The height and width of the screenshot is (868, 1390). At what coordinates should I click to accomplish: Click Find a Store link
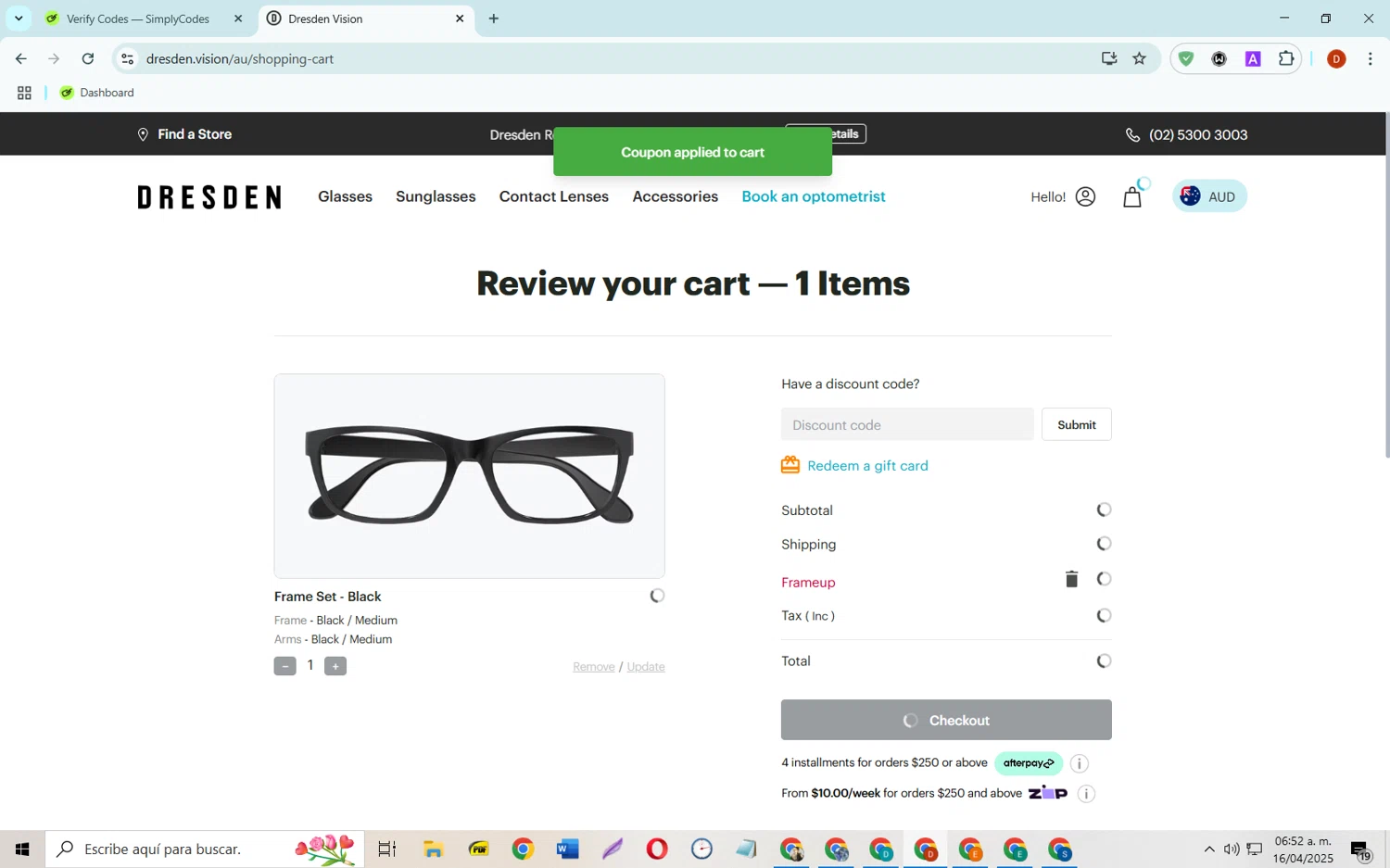pyautogui.click(x=184, y=134)
